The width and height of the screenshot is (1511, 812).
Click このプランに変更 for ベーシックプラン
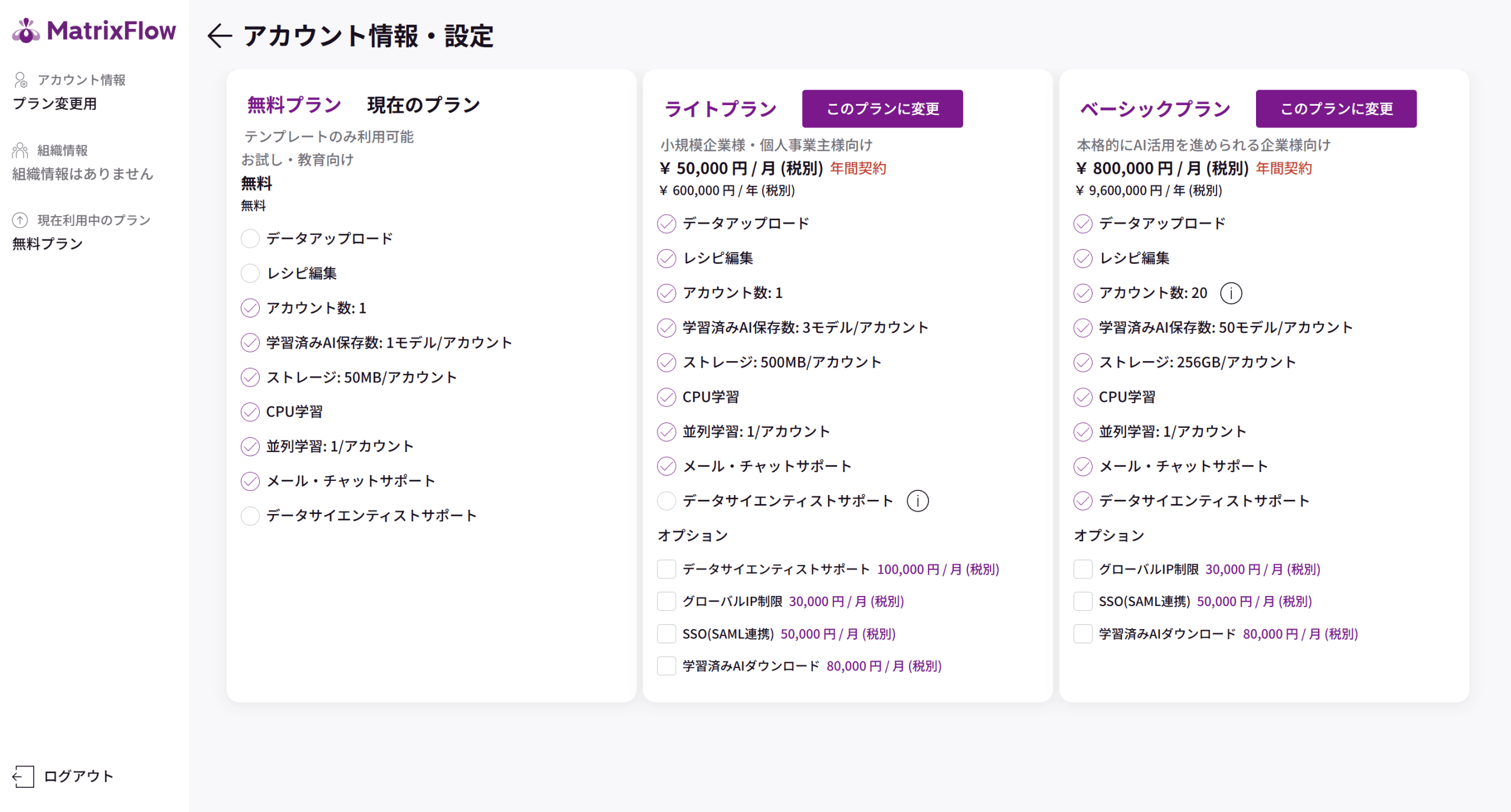pos(1336,109)
